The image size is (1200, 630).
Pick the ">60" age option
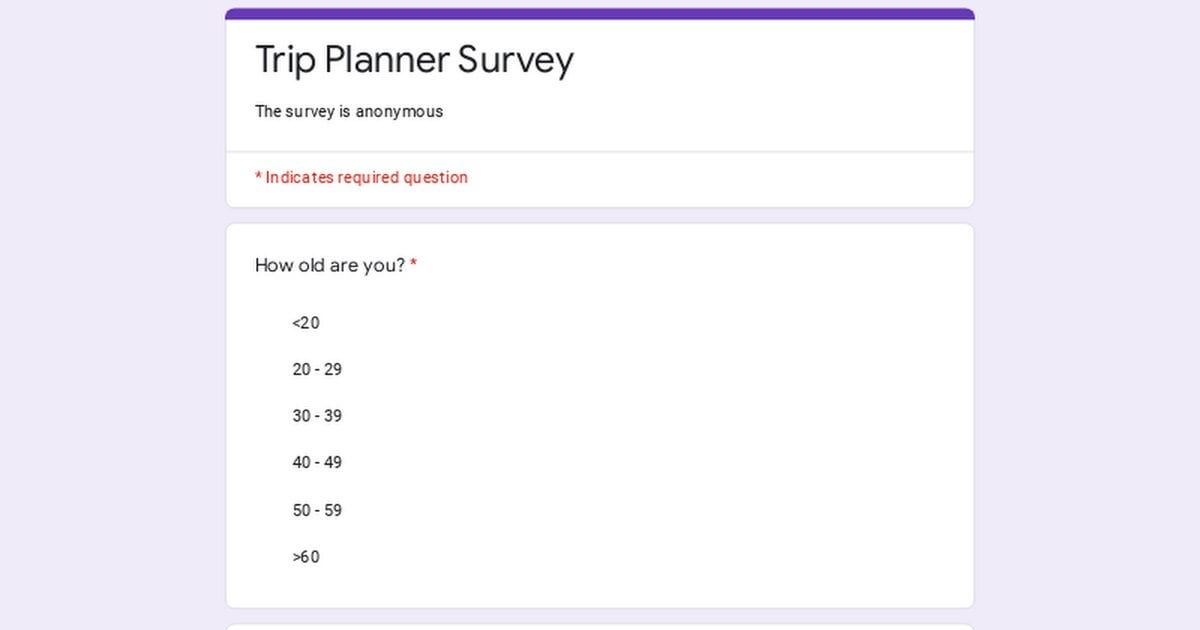(306, 557)
